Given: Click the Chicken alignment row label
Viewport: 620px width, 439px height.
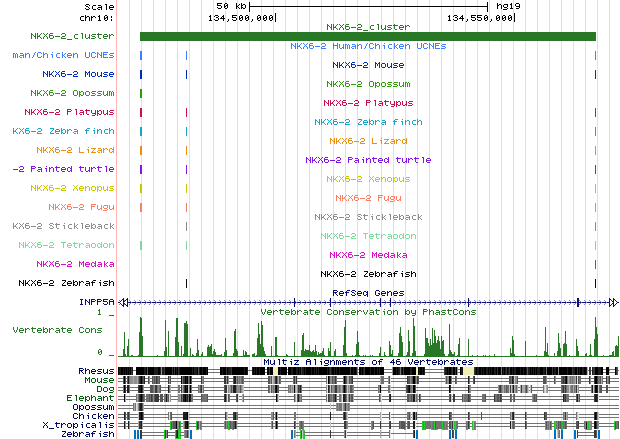Looking at the screenshot, I should click(x=95, y=416).
